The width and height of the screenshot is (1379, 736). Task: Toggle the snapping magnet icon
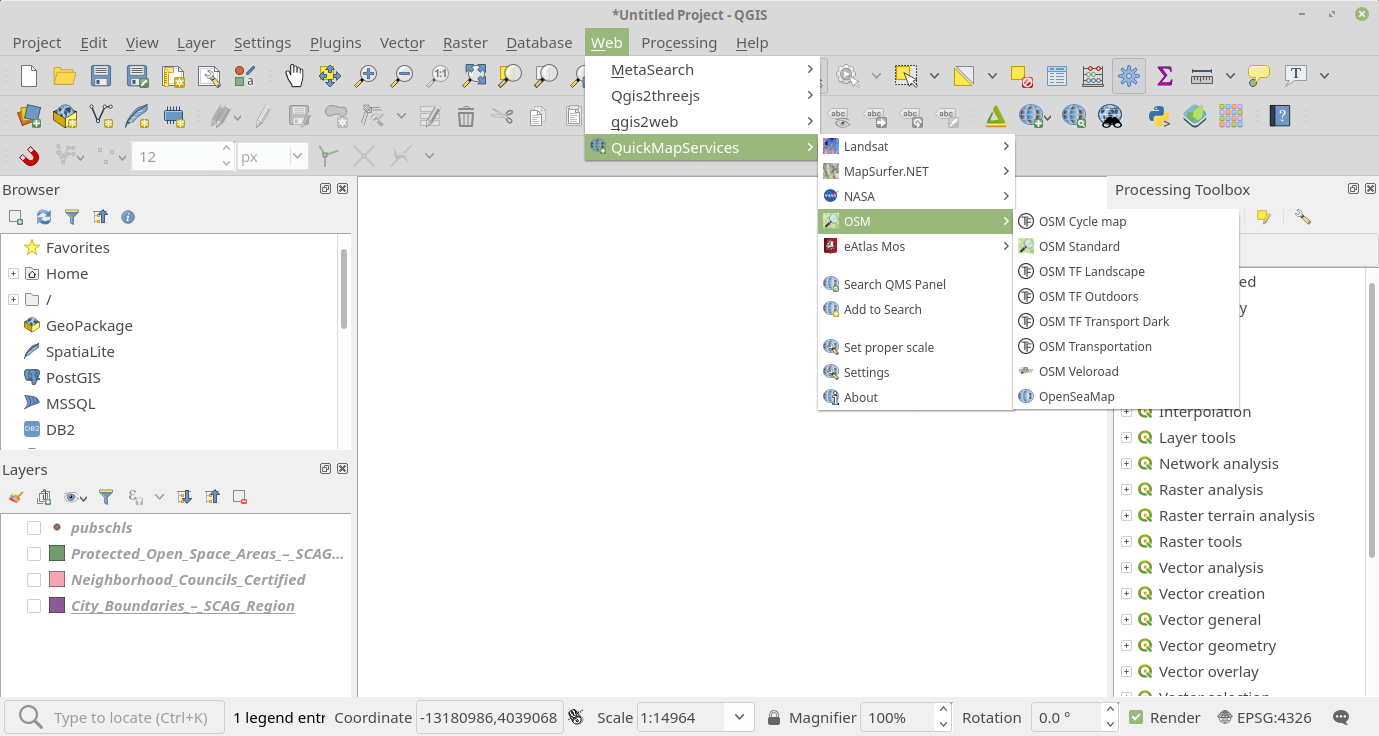[x=29, y=156]
